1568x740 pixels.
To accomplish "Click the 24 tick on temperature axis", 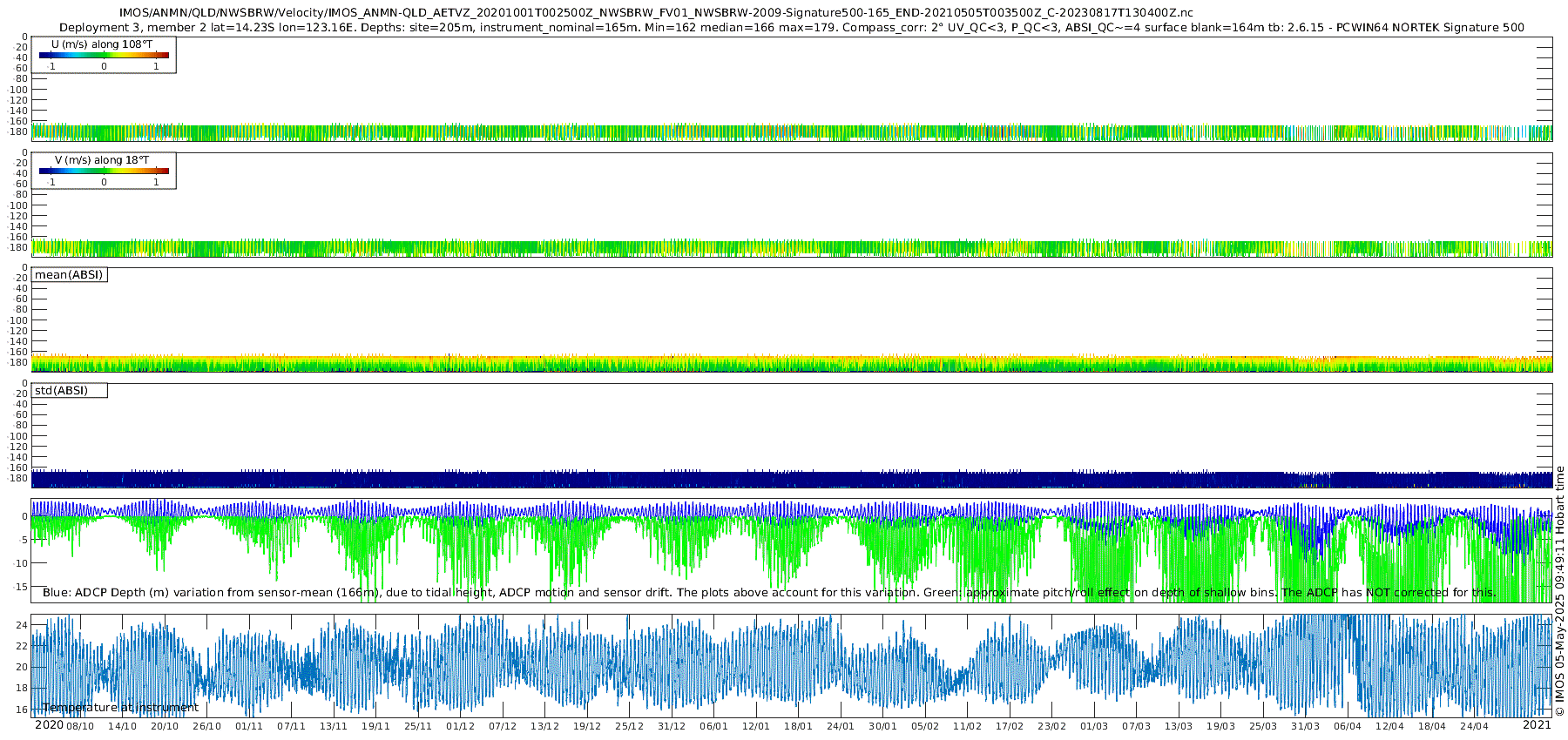I will [x=22, y=625].
